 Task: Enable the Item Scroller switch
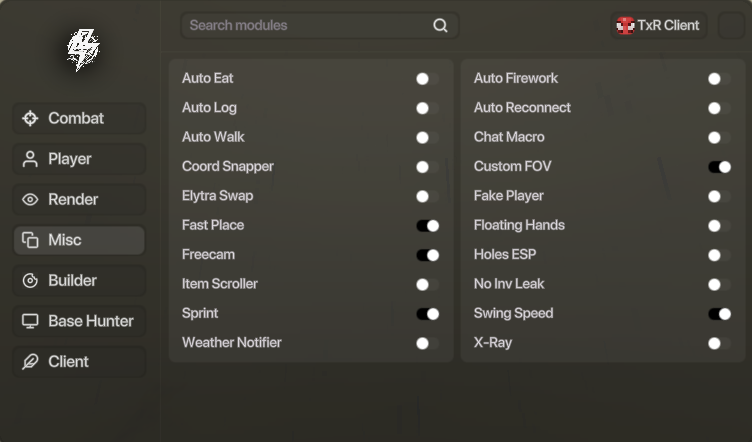tap(428, 284)
